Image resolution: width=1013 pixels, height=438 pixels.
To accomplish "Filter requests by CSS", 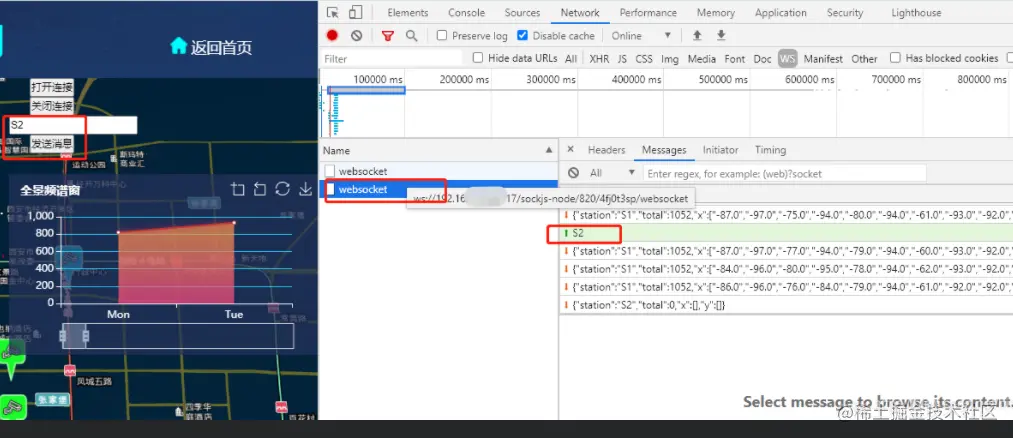I will pos(643,59).
